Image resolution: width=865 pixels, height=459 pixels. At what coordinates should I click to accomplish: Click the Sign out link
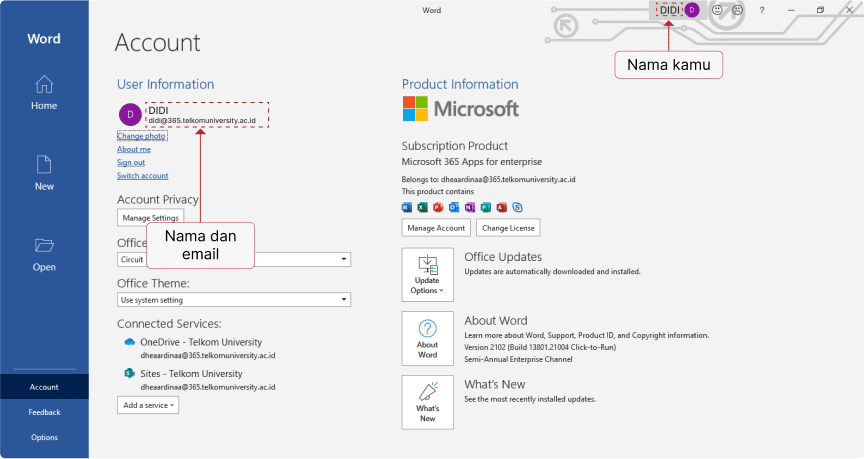(x=131, y=162)
